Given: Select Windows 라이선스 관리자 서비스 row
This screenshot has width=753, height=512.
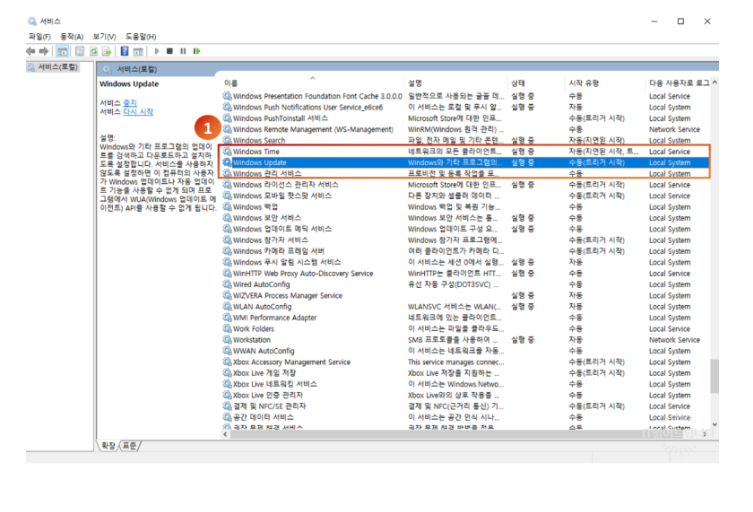Looking at the screenshot, I should coord(465,184).
